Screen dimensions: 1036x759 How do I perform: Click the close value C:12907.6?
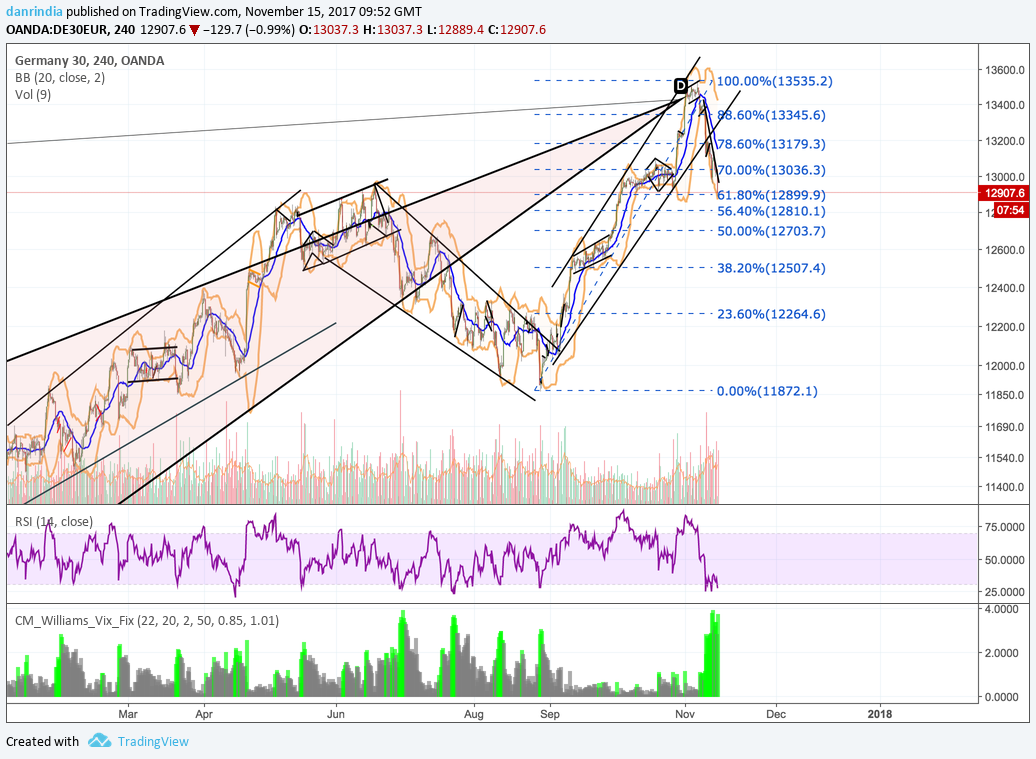tap(517, 30)
